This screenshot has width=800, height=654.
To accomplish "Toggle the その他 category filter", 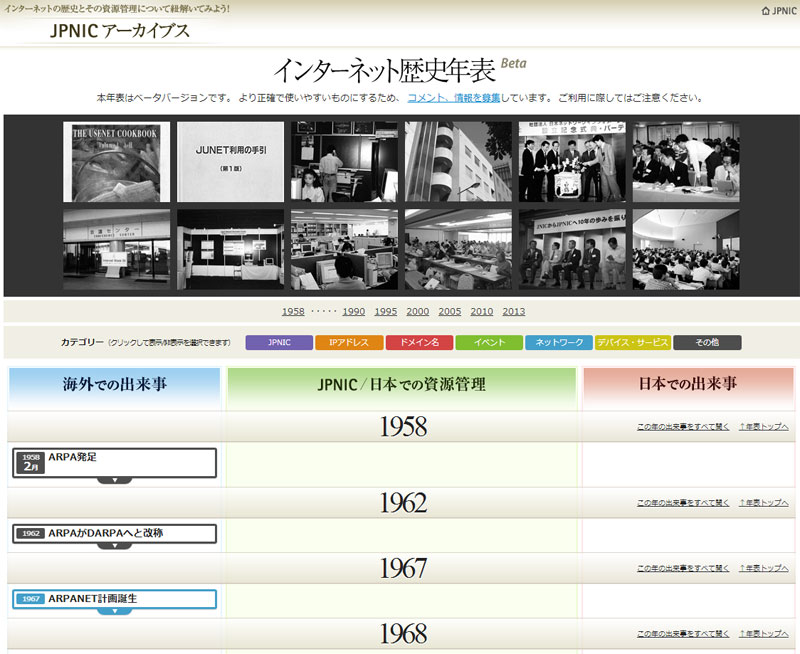I will [x=706, y=341].
